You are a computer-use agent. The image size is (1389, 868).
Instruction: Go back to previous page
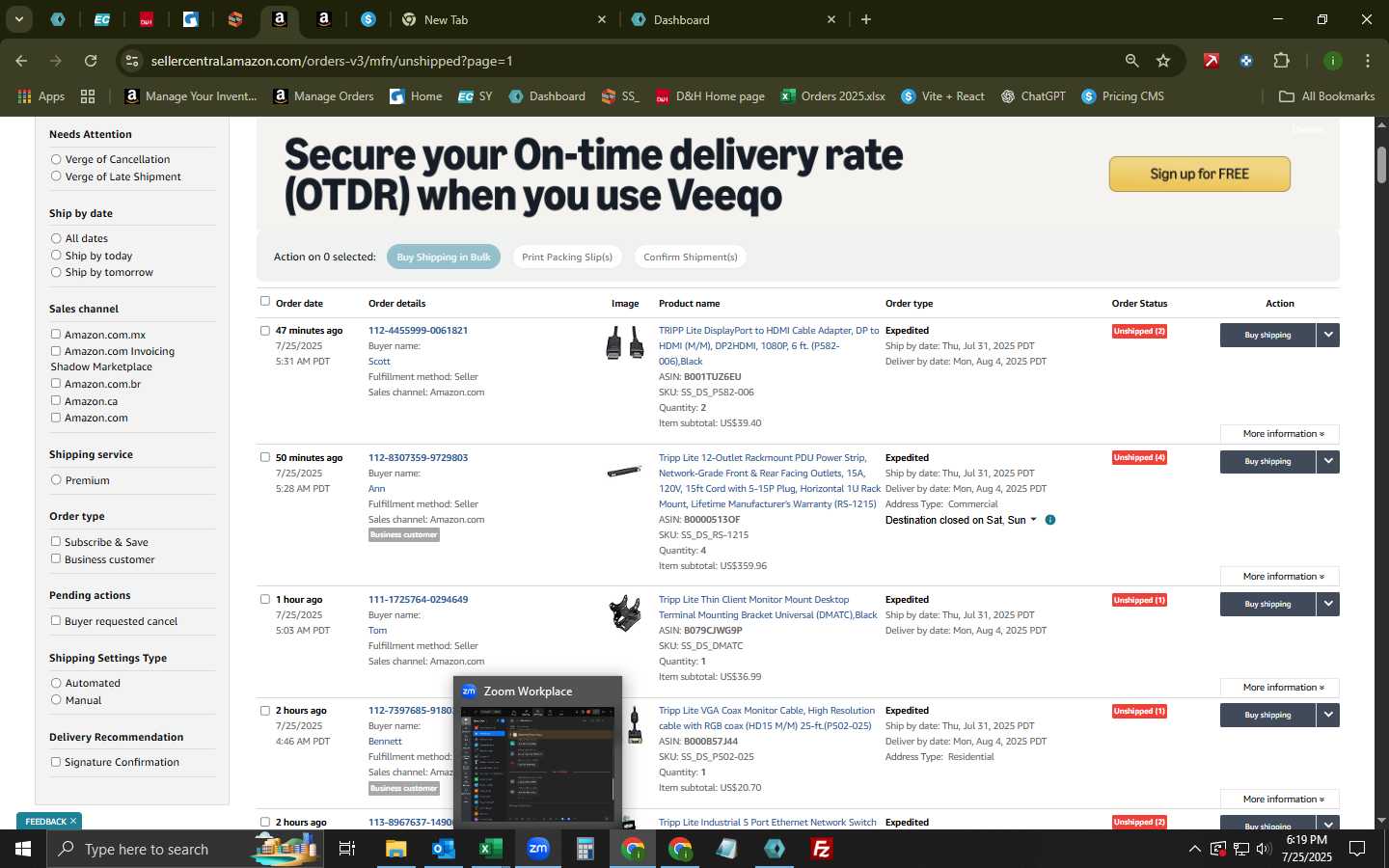coord(21,61)
